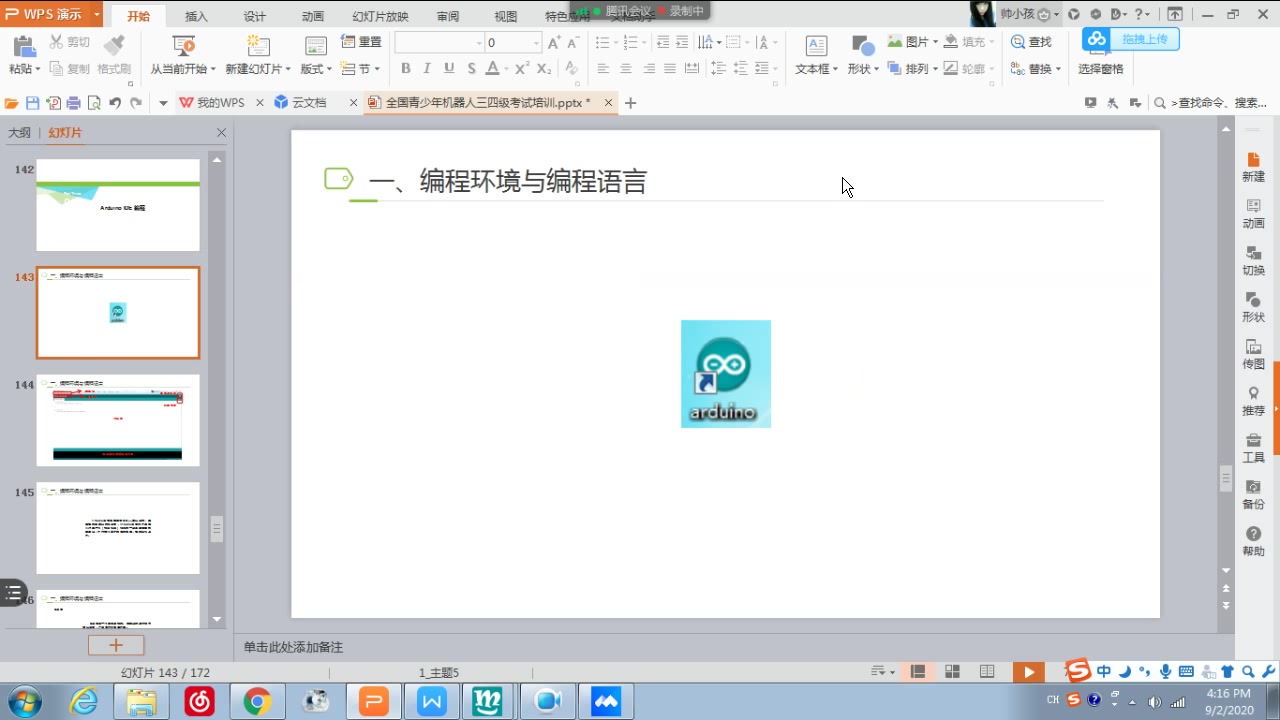Click the Reset (重置) button
The image size is (1280, 720).
pyautogui.click(x=361, y=42)
